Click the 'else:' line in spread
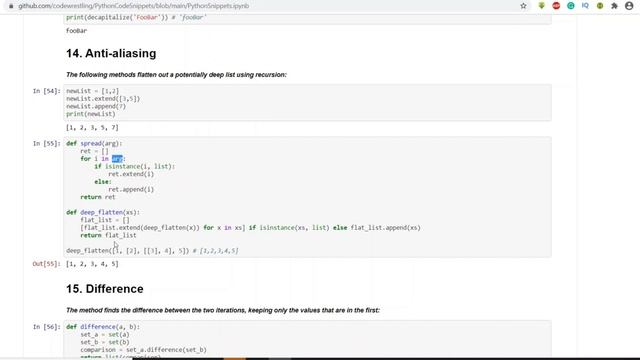The height and width of the screenshot is (360, 640). (x=103, y=182)
